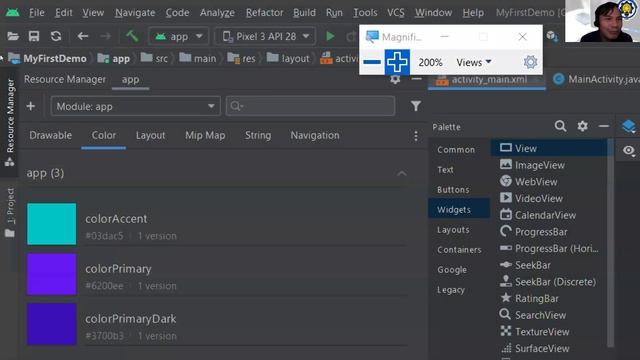
Task: Click the green hammer Make Project icon
Action: coord(132,36)
